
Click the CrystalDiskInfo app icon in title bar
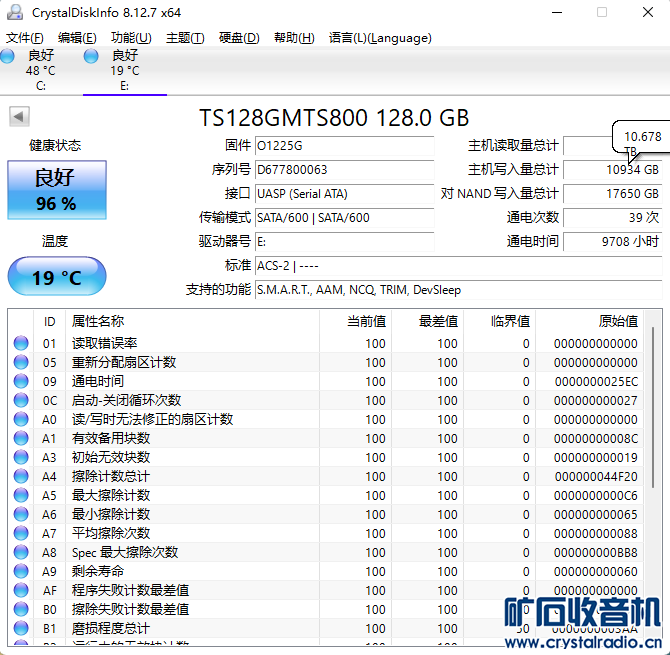(14, 12)
